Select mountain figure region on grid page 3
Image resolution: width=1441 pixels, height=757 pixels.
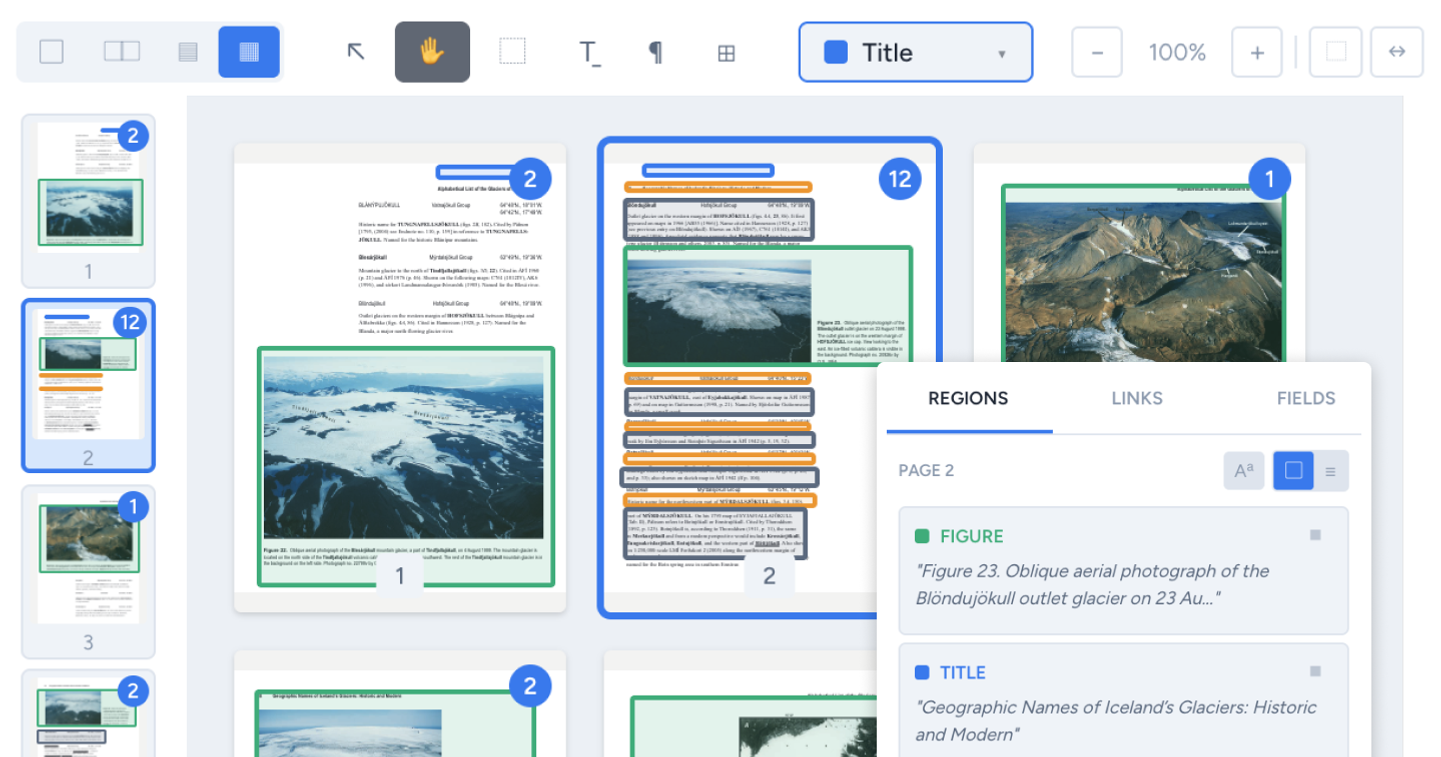1143,272
